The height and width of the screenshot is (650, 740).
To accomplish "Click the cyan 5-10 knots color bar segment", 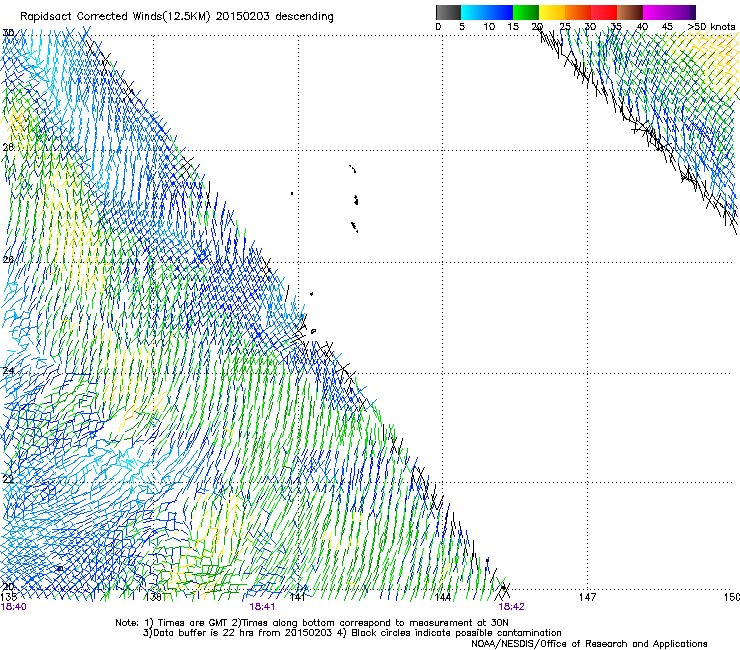I will (x=474, y=12).
